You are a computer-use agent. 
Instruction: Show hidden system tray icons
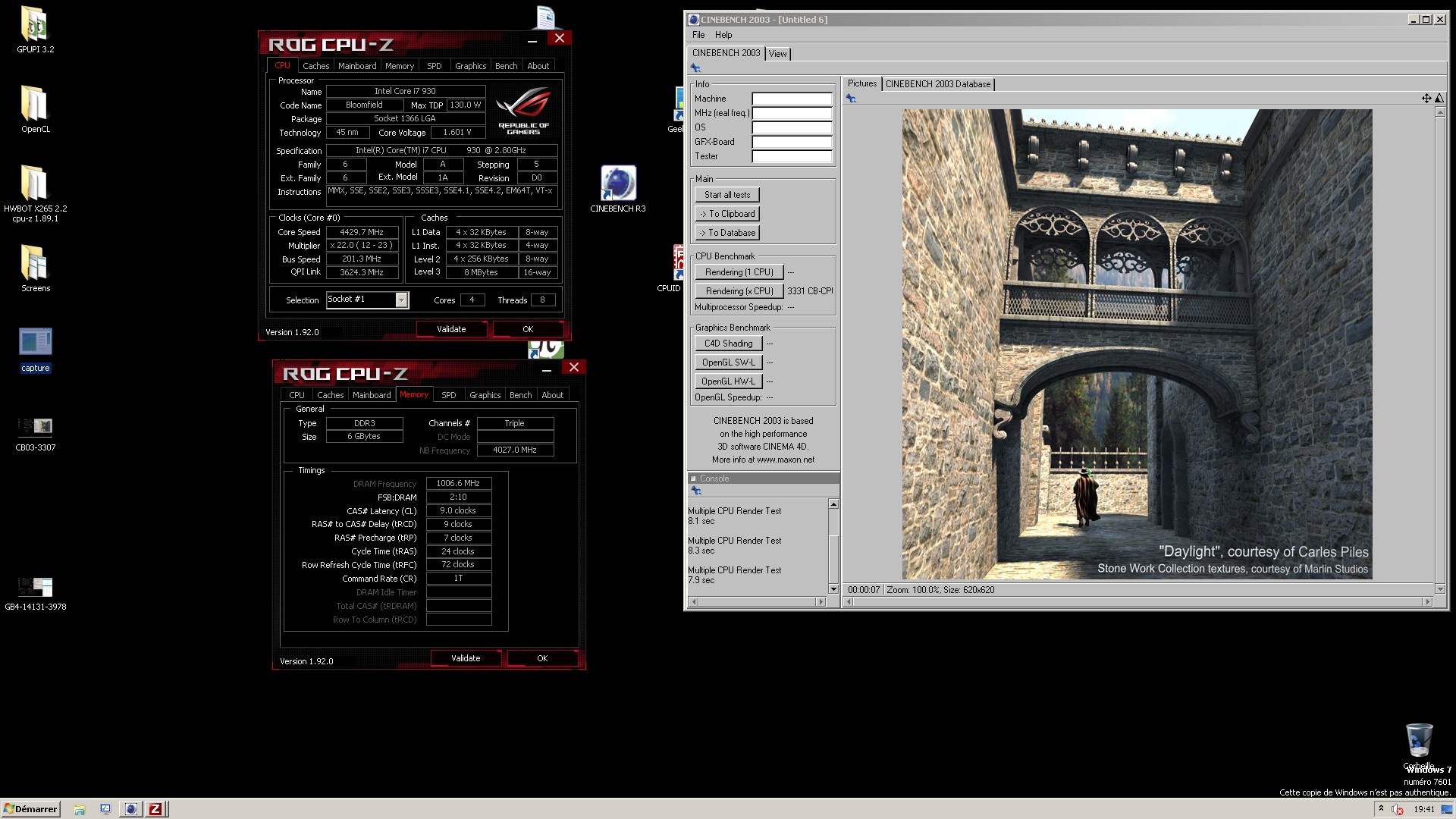pyautogui.click(x=1381, y=809)
